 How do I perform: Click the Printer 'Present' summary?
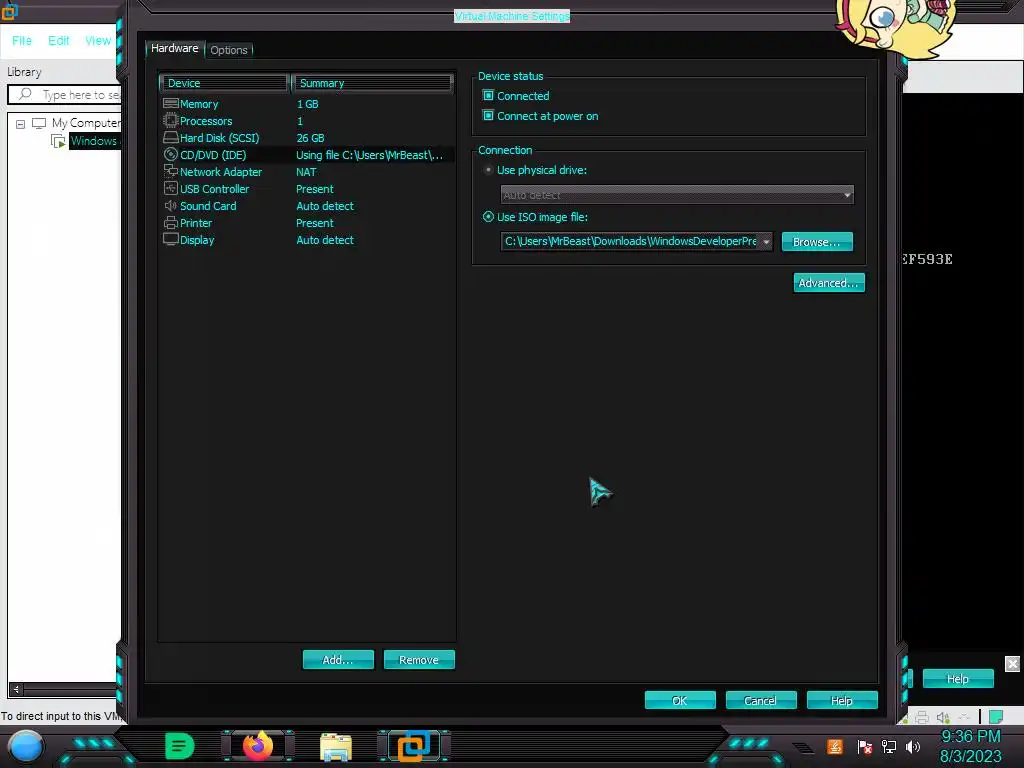pyautogui.click(x=315, y=223)
